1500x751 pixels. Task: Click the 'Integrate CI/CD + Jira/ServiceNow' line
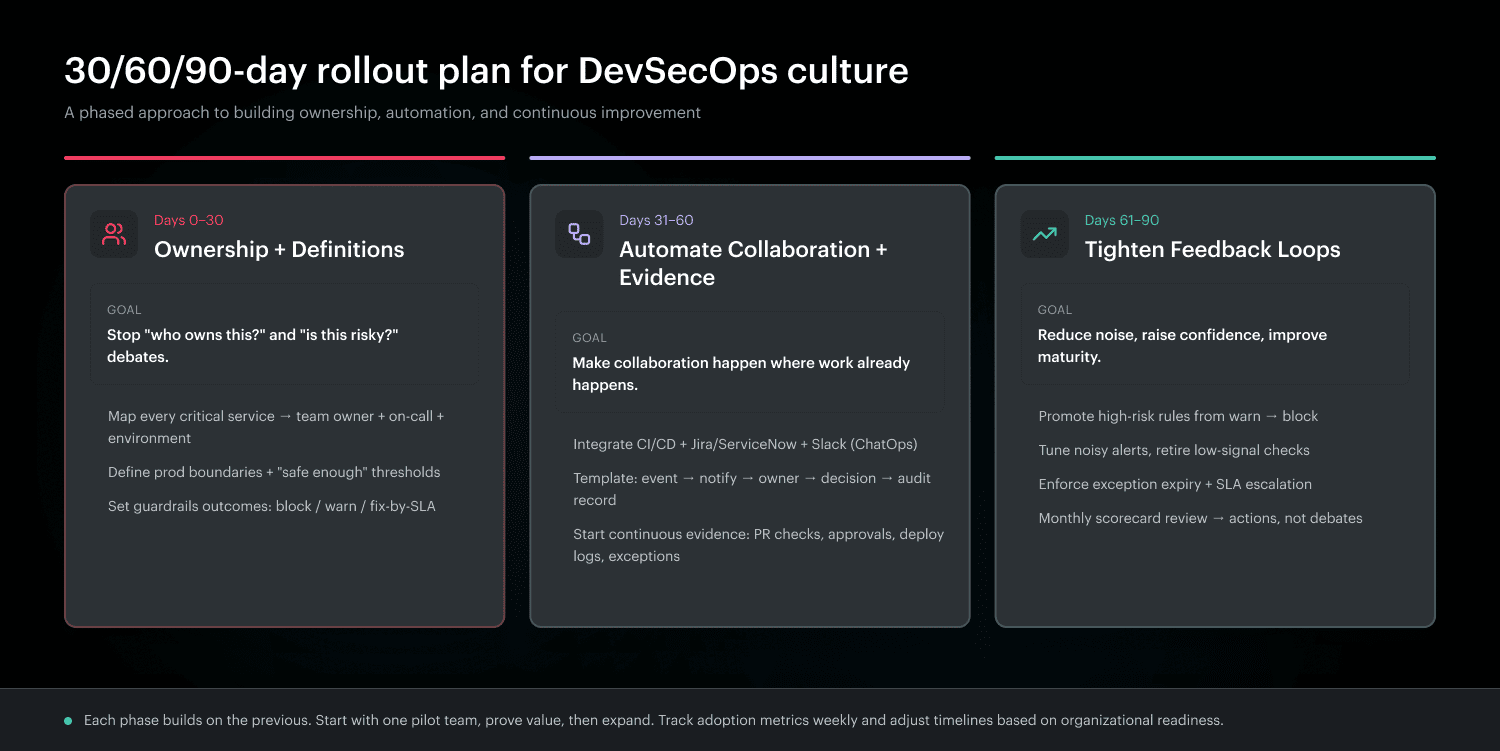point(746,442)
